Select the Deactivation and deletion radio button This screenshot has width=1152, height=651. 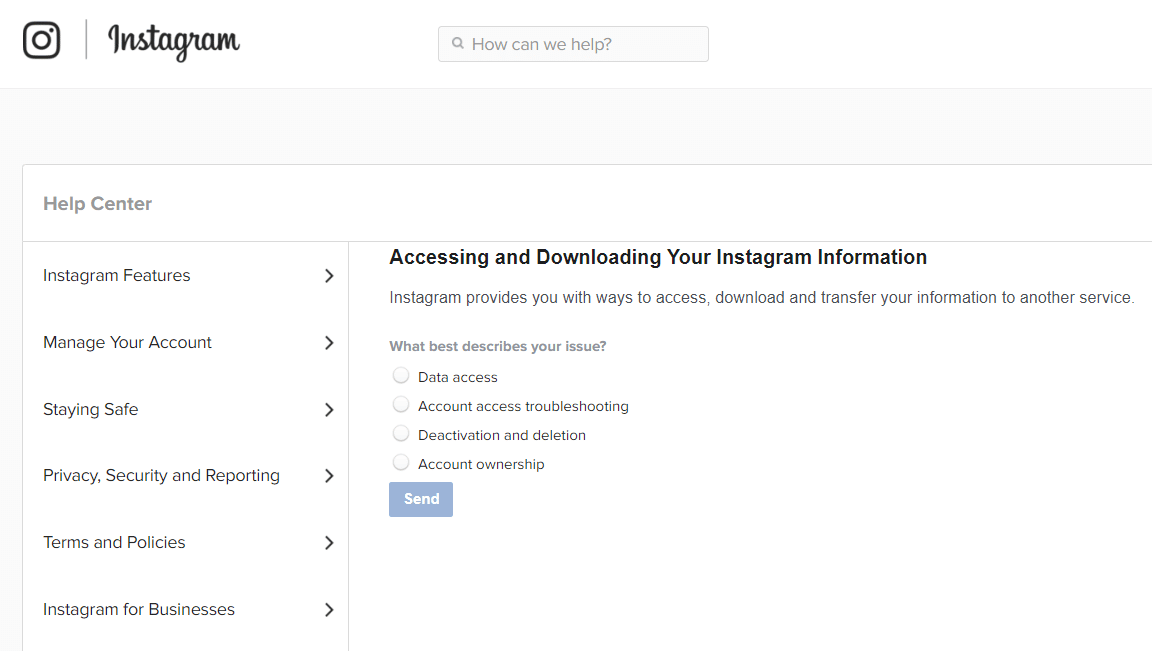[401, 434]
